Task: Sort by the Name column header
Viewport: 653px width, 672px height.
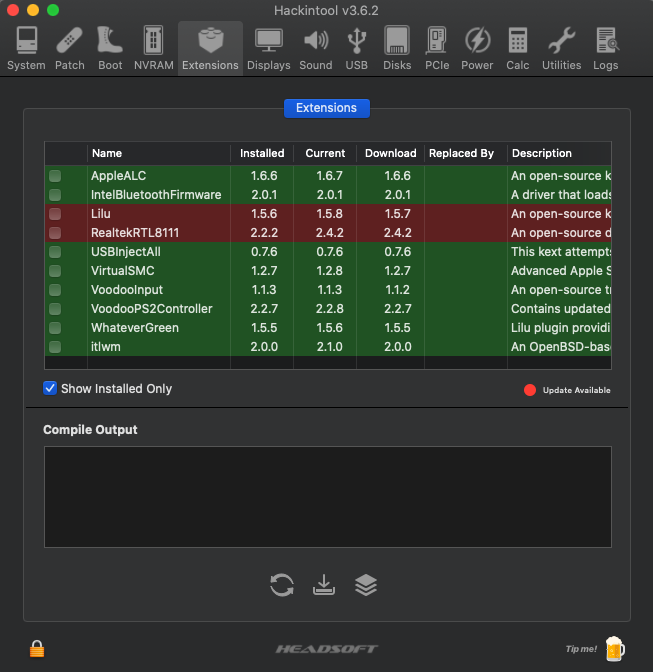Action: 159,153
